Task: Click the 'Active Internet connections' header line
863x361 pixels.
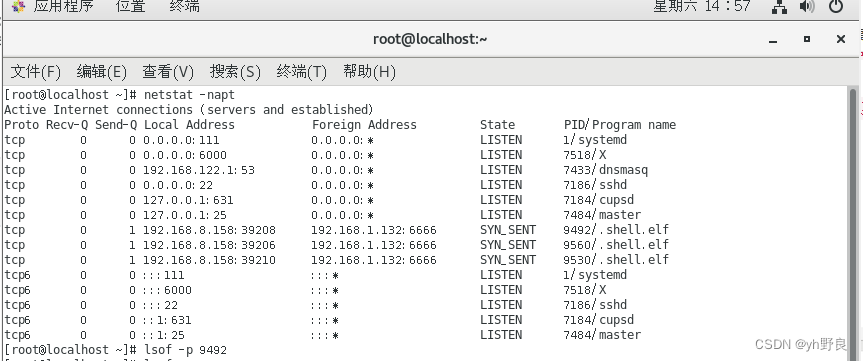Action: (189, 110)
